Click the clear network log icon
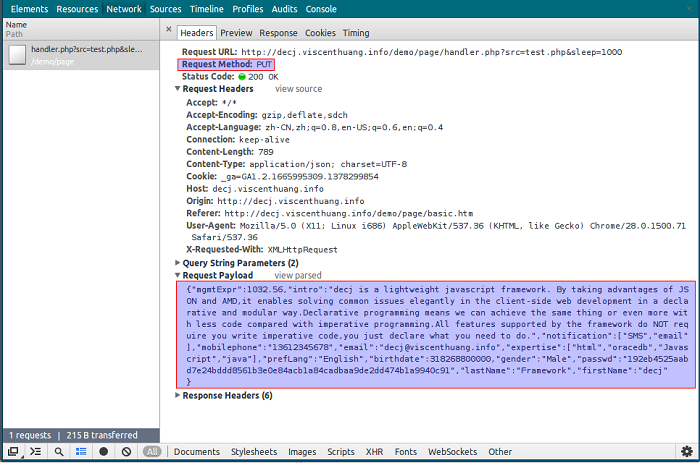This screenshot has height=463, width=700. pos(126,451)
